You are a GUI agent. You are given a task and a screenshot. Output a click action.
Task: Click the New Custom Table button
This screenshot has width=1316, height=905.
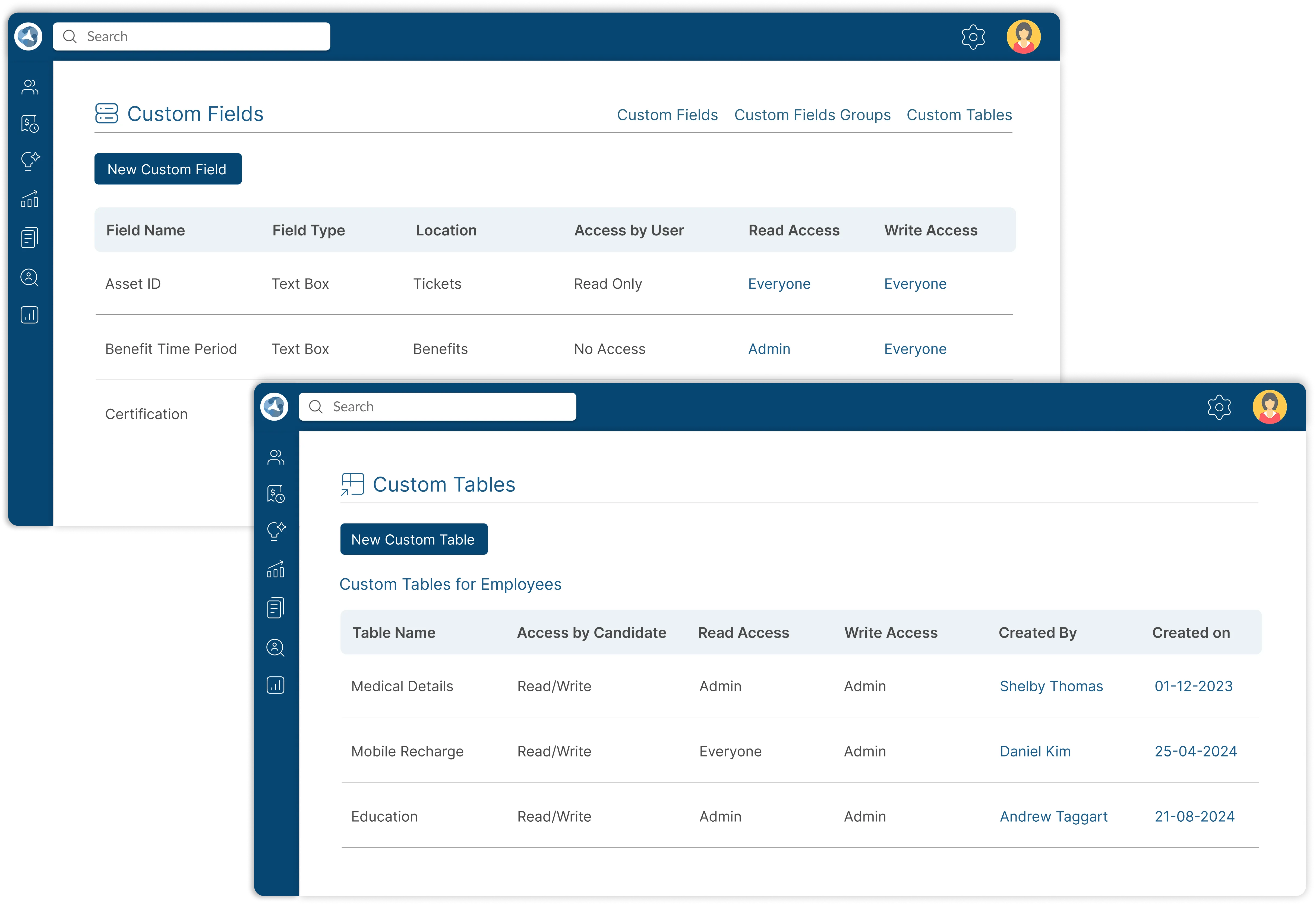(414, 539)
